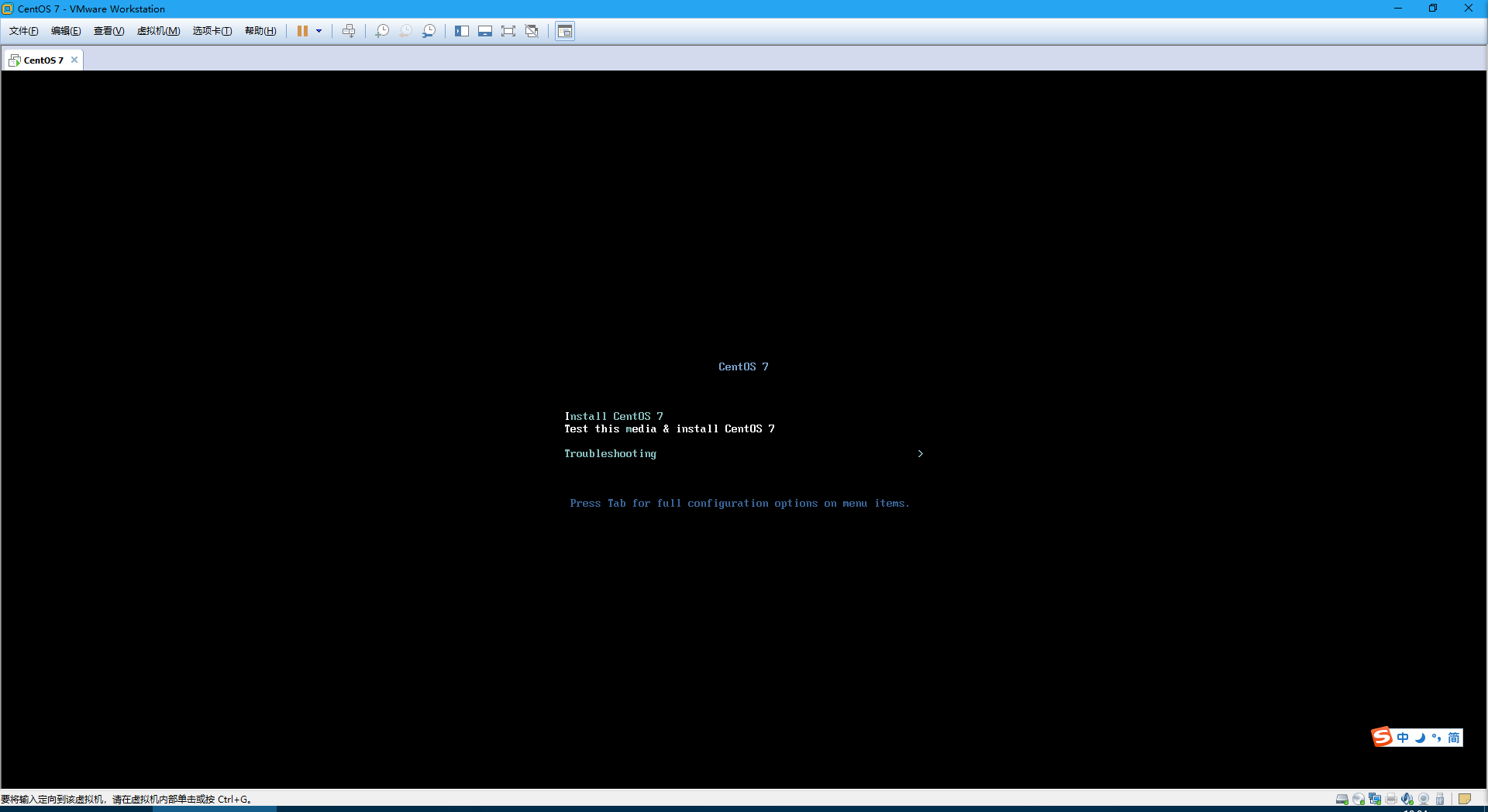Open the message log note icon
The height and width of the screenshot is (812, 1488).
click(x=1465, y=799)
